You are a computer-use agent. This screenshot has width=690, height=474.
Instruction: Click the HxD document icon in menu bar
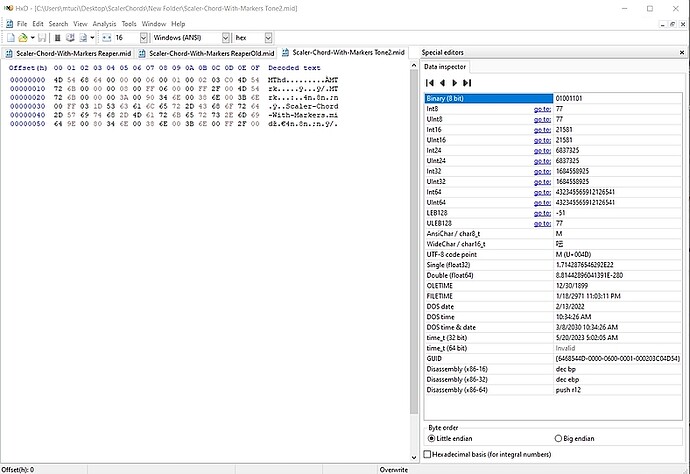(x=9, y=24)
